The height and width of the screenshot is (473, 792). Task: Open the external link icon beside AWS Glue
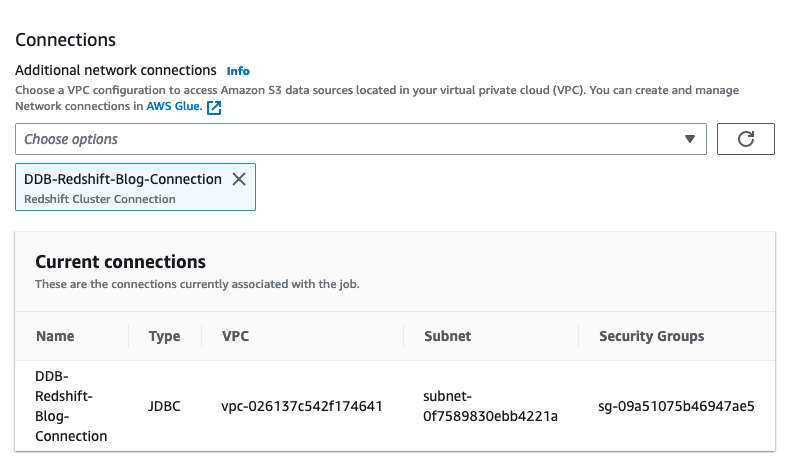pos(214,108)
